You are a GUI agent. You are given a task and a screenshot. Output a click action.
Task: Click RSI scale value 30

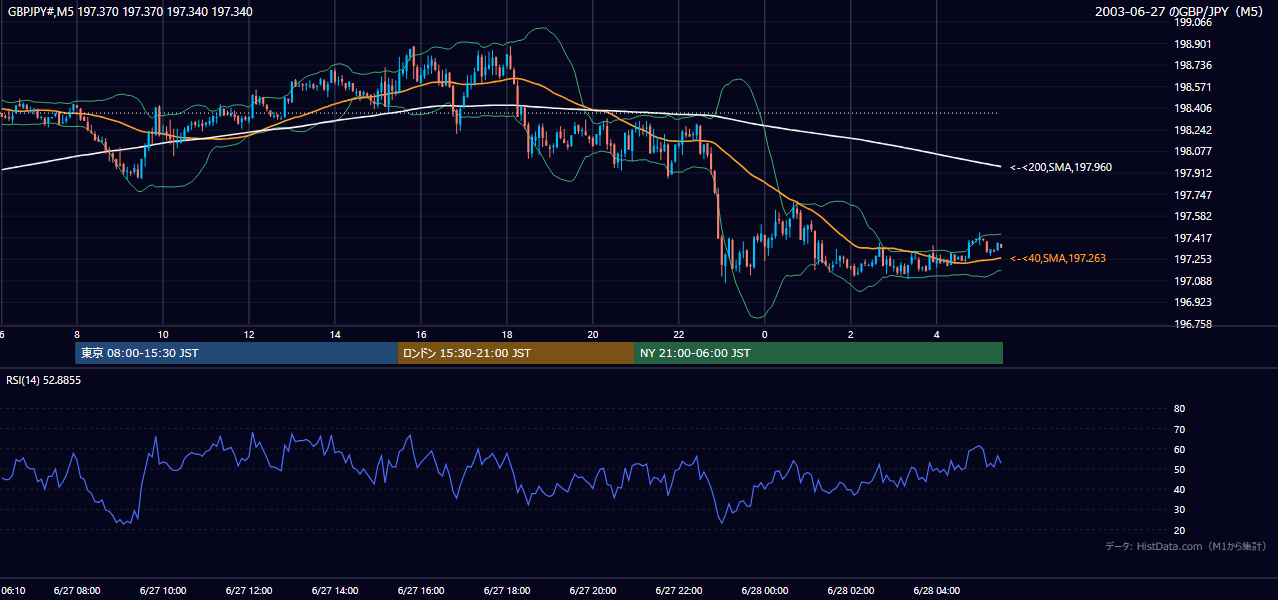(x=1179, y=510)
